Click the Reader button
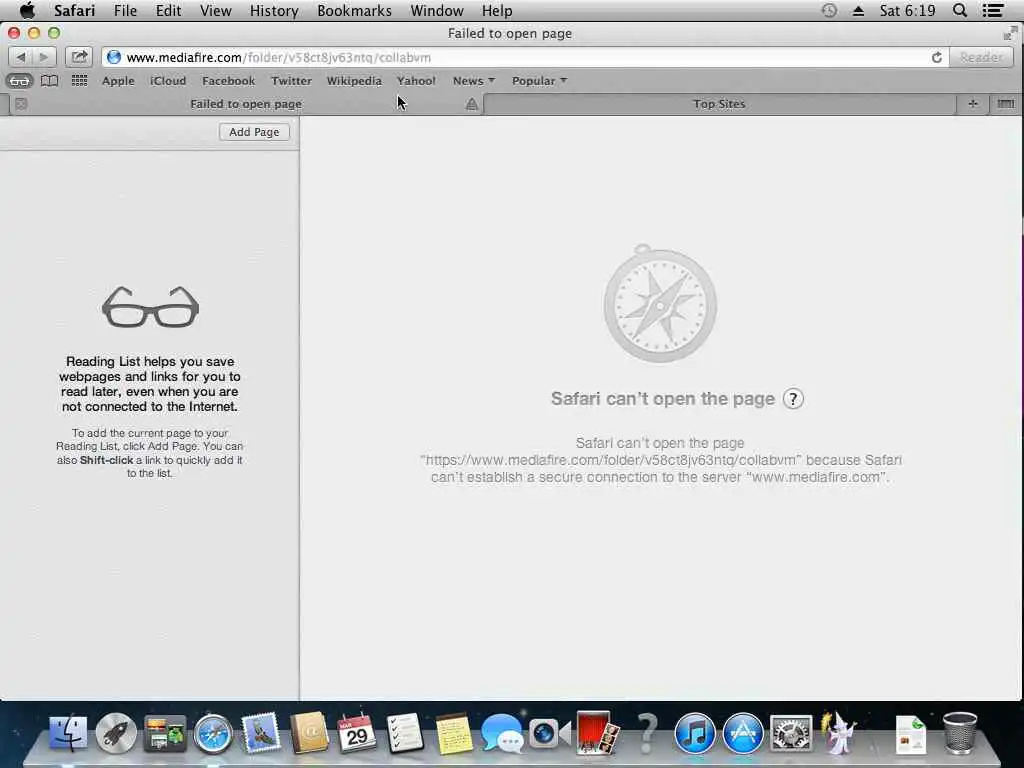1024x768 pixels. (x=981, y=57)
